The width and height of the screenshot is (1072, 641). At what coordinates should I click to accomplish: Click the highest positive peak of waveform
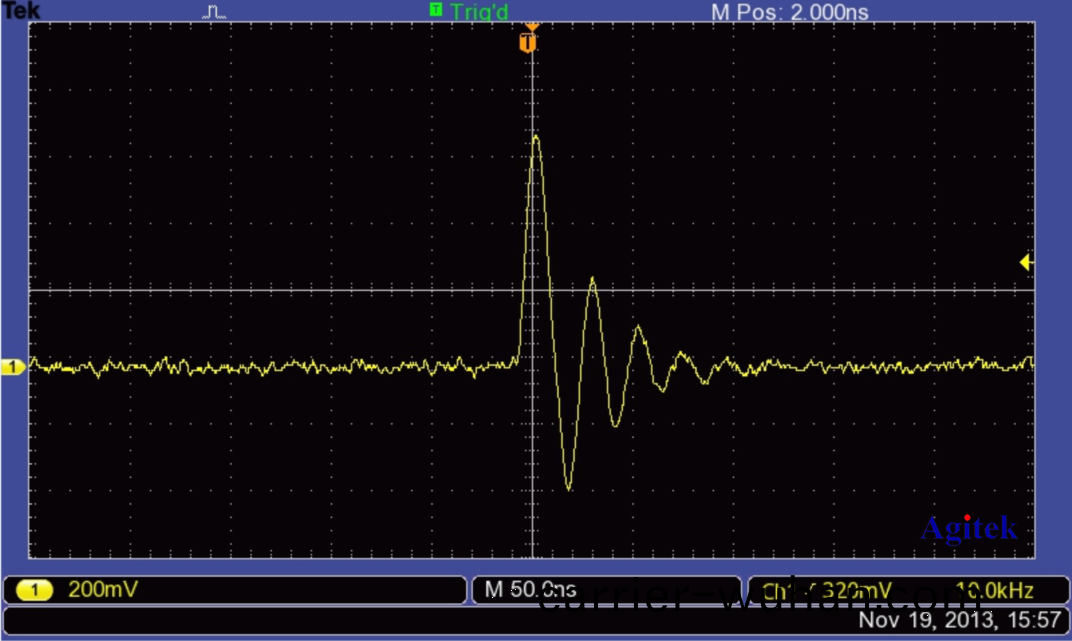coord(536,136)
